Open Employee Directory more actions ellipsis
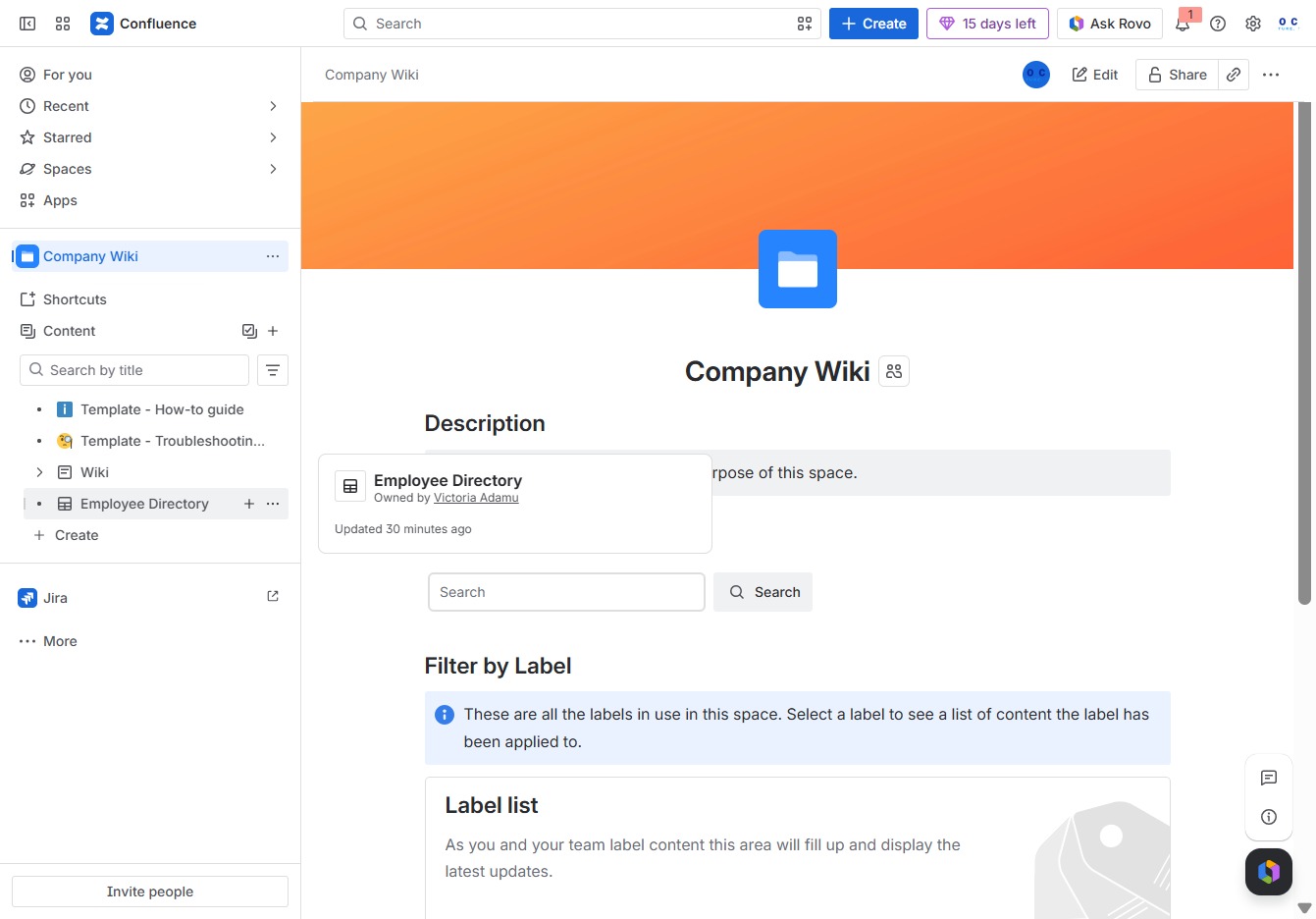The width and height of the screenshot is (1316, 919). tap(273, 504)
